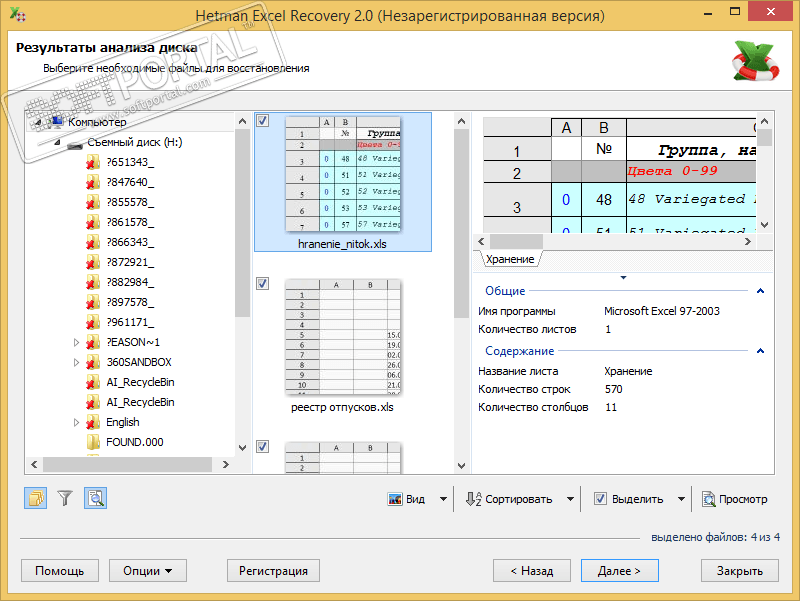Click the Excel lifebuoy logo in header
This screenshot has width=800, height=601.
tap(756, 61)
